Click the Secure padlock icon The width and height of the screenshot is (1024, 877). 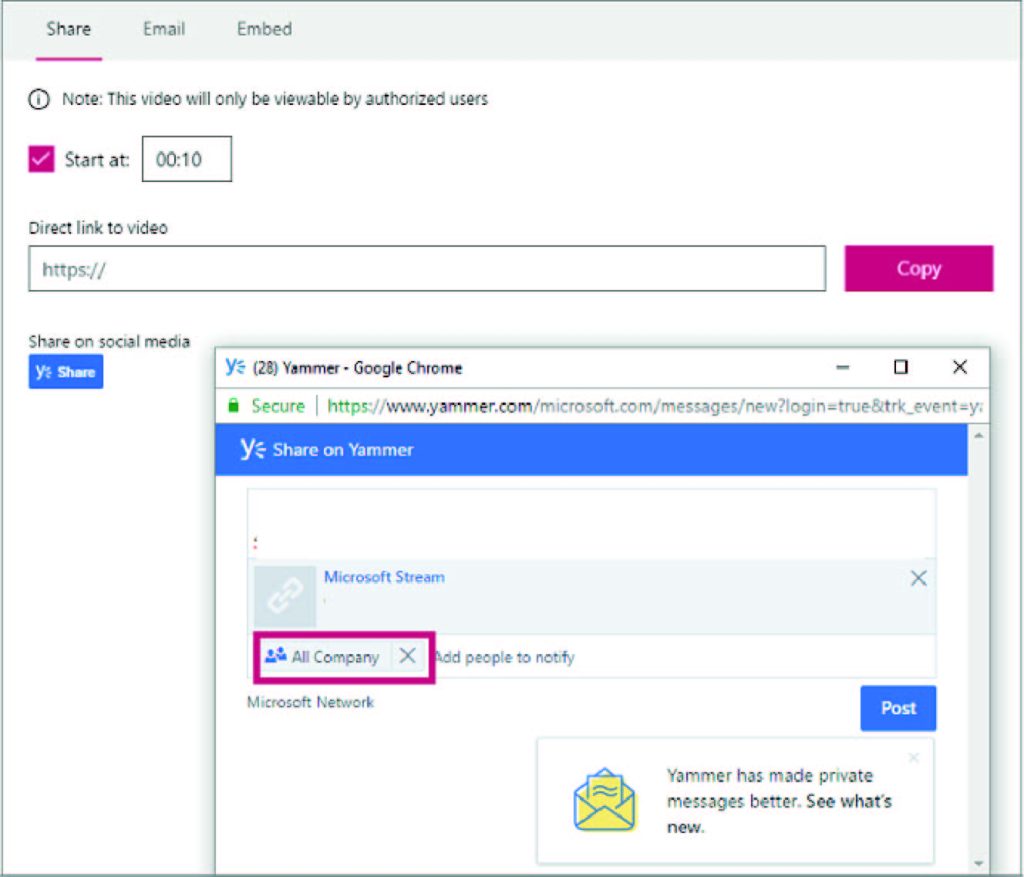coord(233,406)
